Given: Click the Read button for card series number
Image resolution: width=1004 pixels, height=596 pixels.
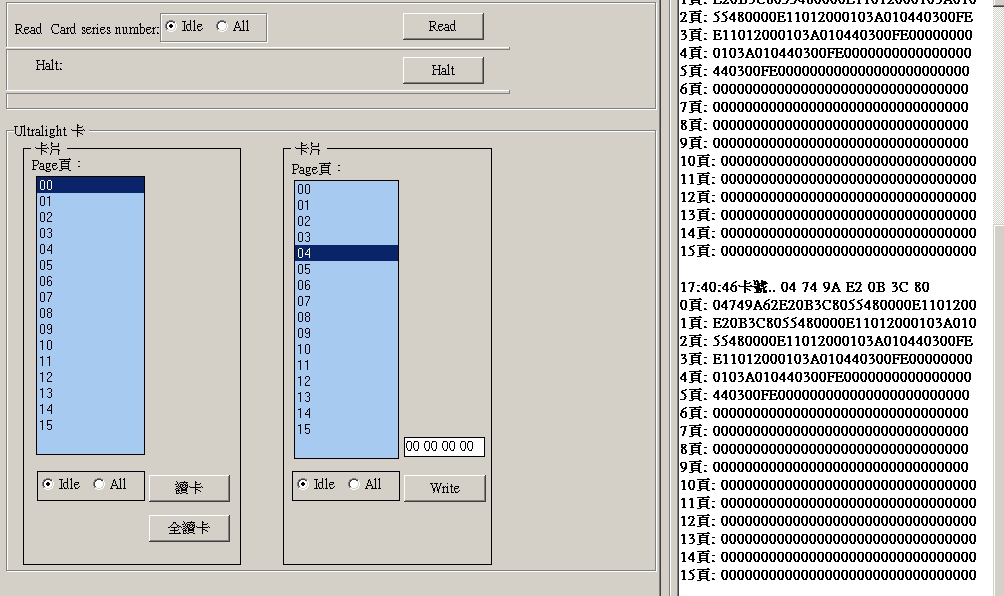Looking at the screenshot, I should [442, 26].
